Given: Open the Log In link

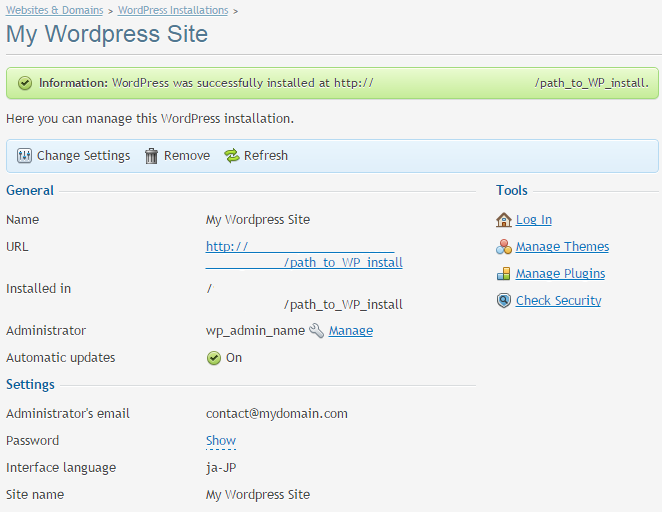Looking at the screenshot, I should pos(534,220).
